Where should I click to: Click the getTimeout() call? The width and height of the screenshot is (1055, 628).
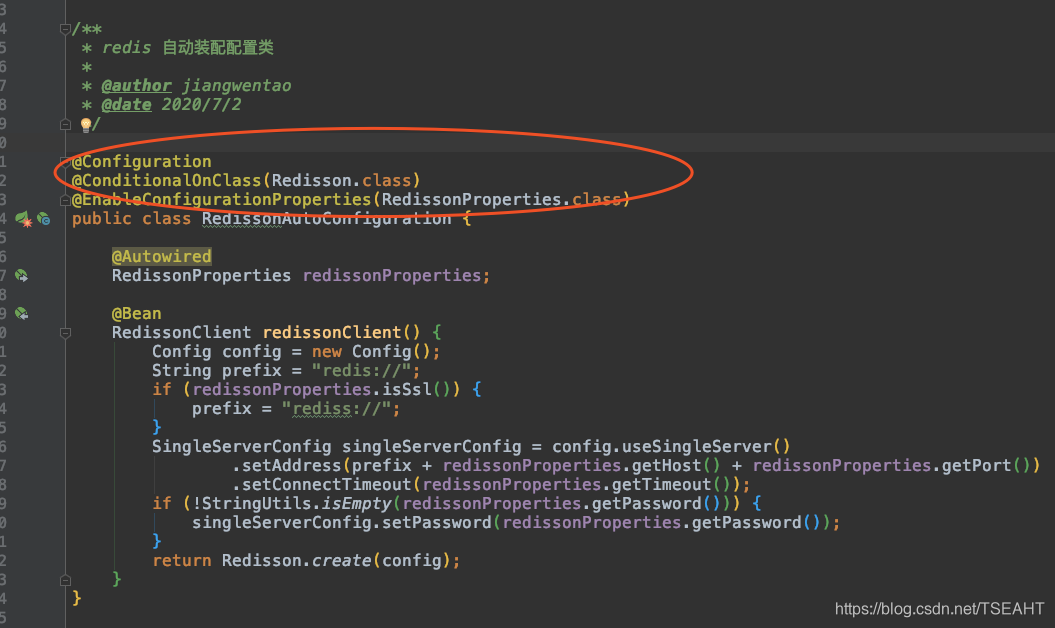point(670,485)
